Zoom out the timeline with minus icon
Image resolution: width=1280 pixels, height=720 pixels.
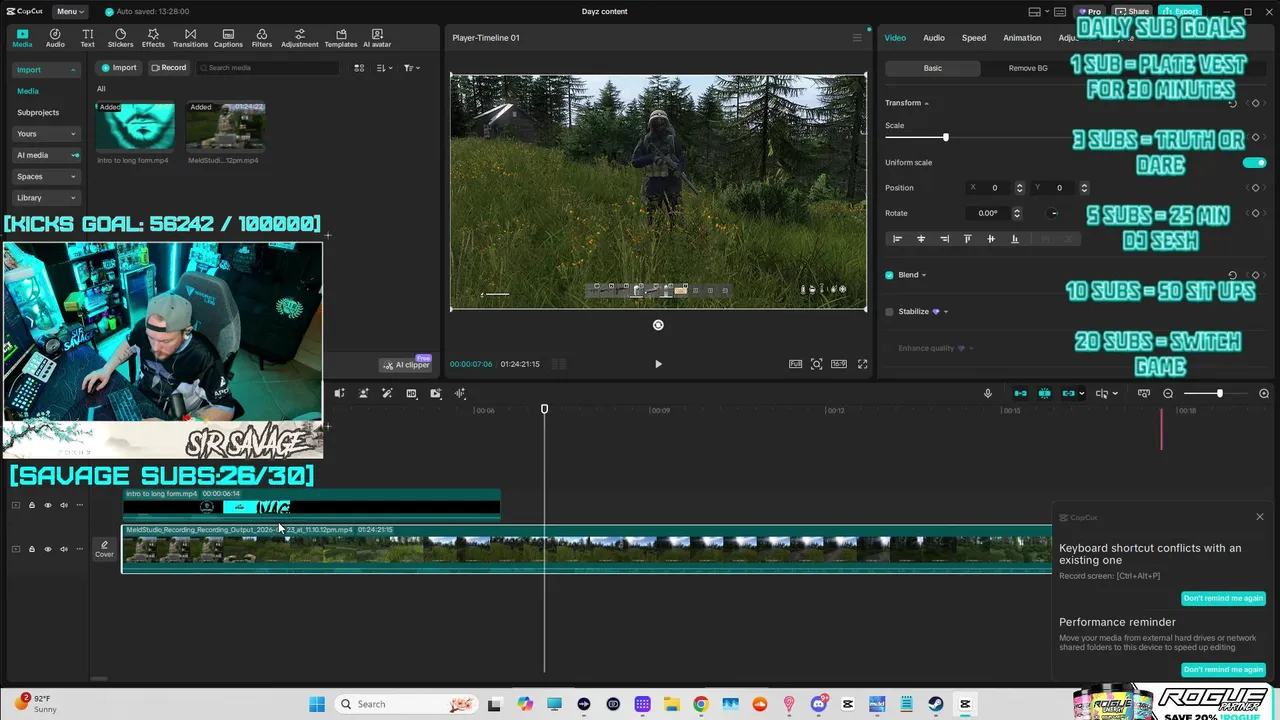pyautogui.click(x=1168, y=394)
